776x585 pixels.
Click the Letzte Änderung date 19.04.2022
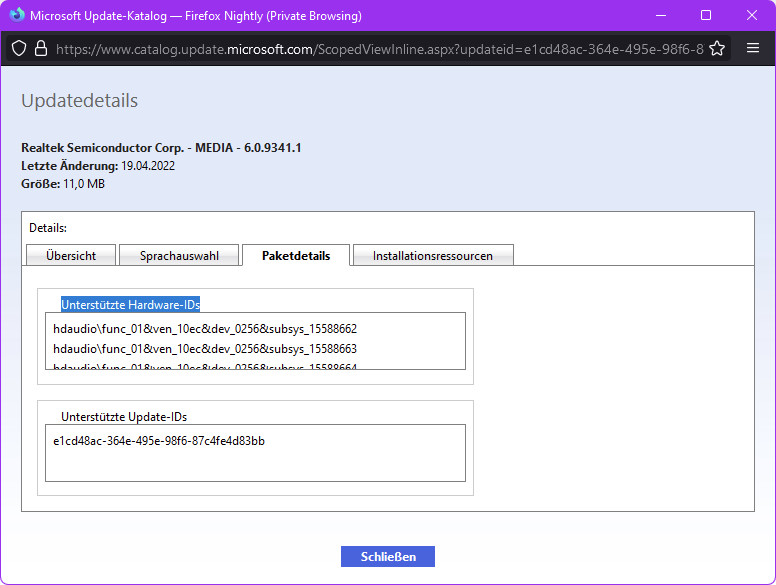tap(148, 166)
